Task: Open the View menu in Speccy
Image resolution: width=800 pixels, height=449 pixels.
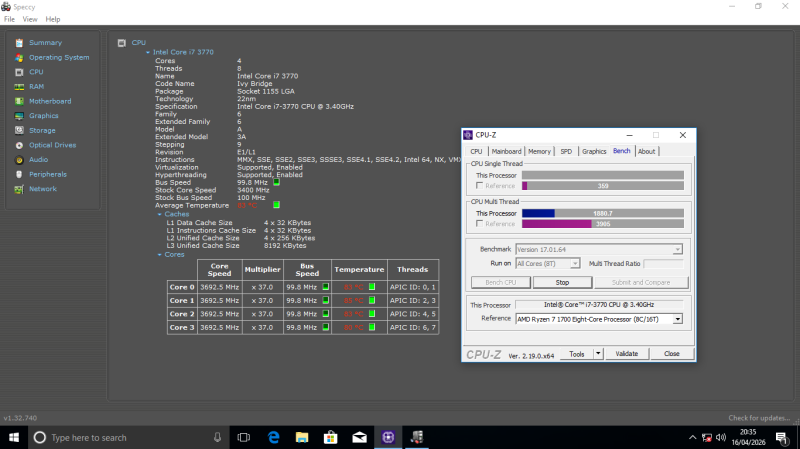Action: pyautogui.click(x=30, y=19)
